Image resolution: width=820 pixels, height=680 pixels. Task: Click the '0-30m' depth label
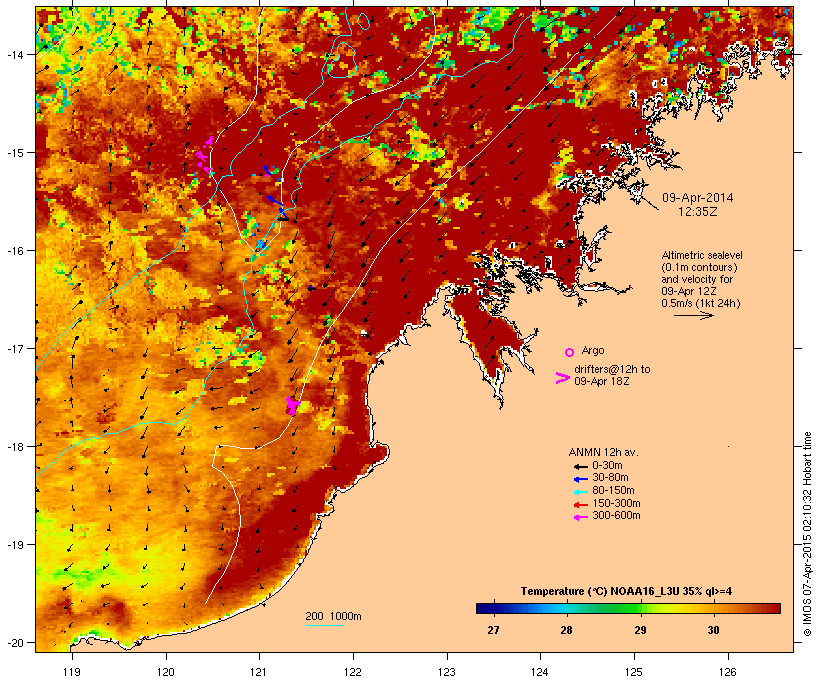tap(607, 466)
